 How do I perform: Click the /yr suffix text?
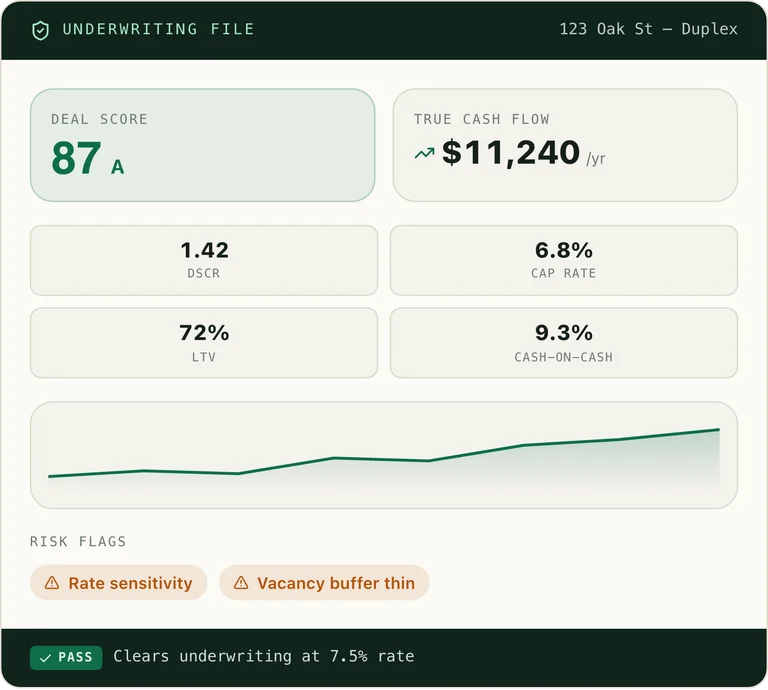596,159
